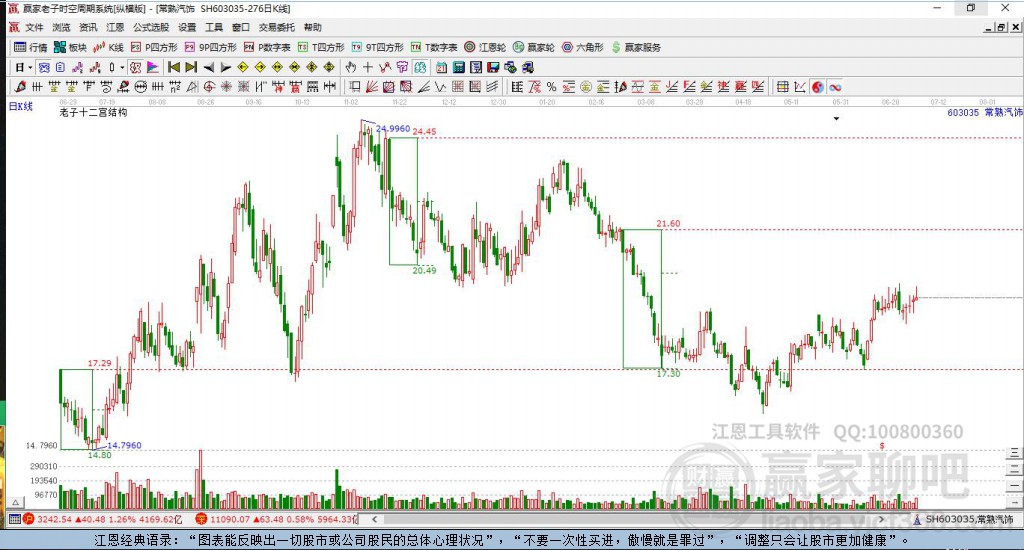Click the 日K线 label

pos(20,106)
